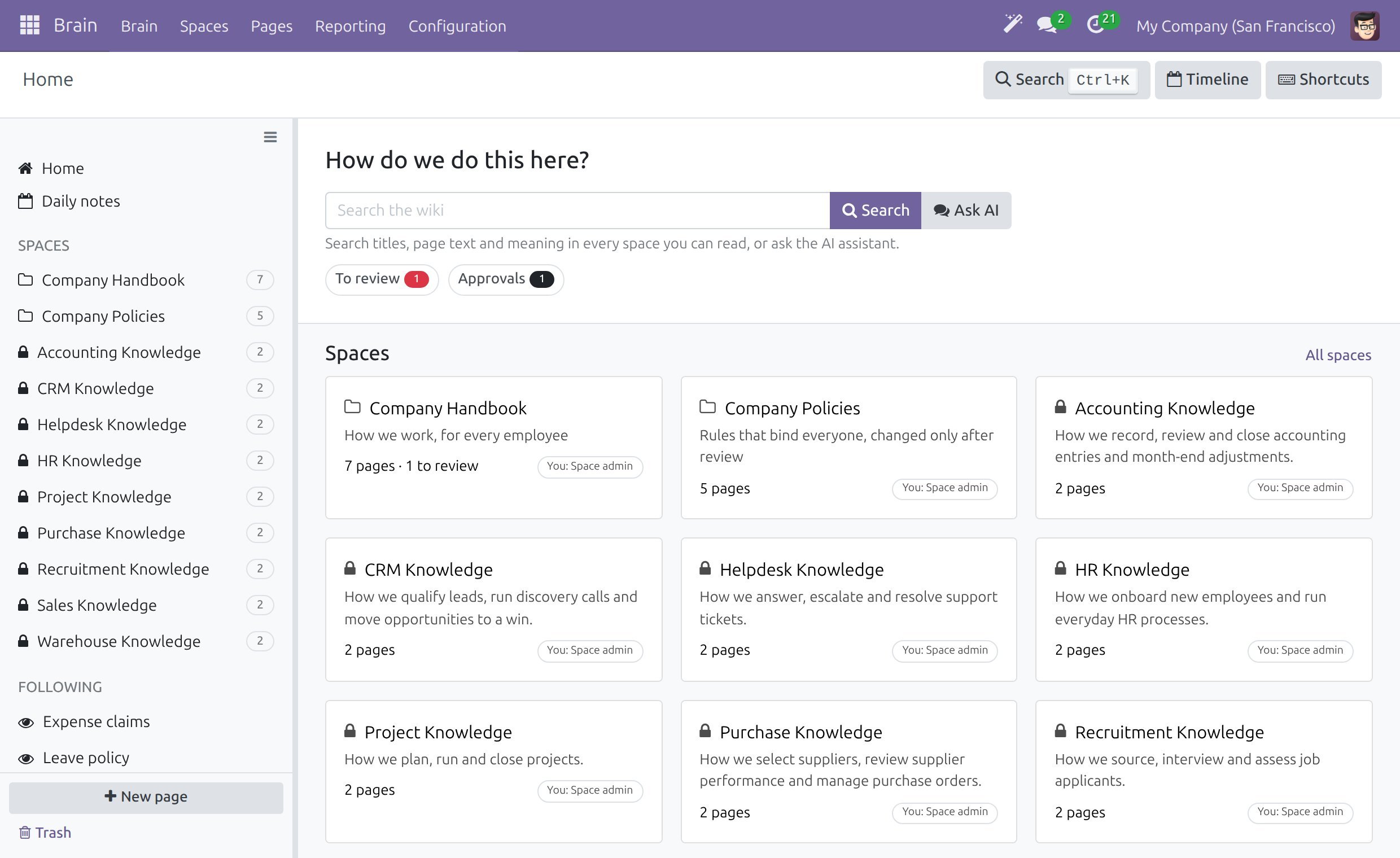Open followed page Expense claims

[146, 721]
